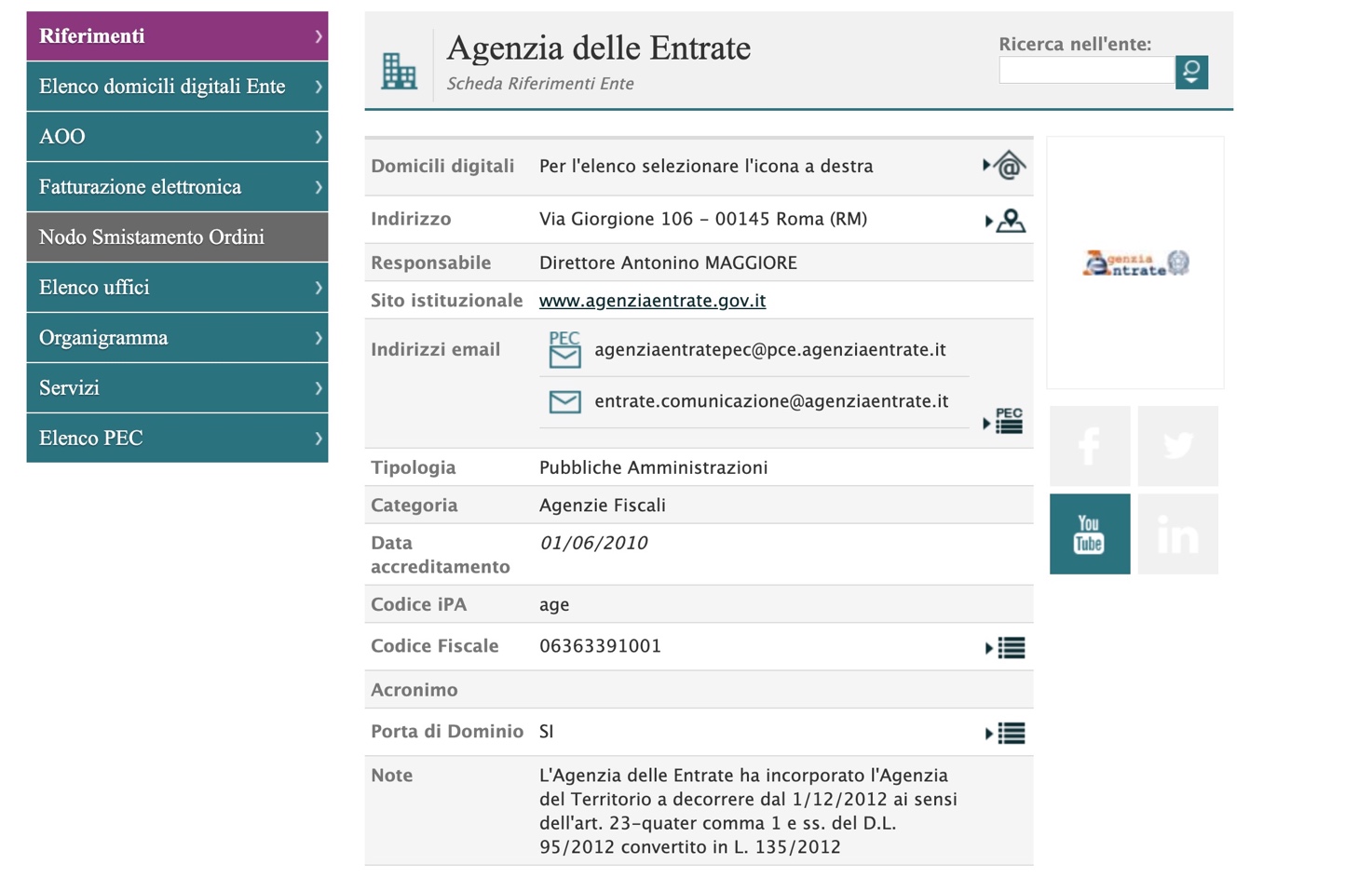Click the Twitter social icon

point(1178,446)
